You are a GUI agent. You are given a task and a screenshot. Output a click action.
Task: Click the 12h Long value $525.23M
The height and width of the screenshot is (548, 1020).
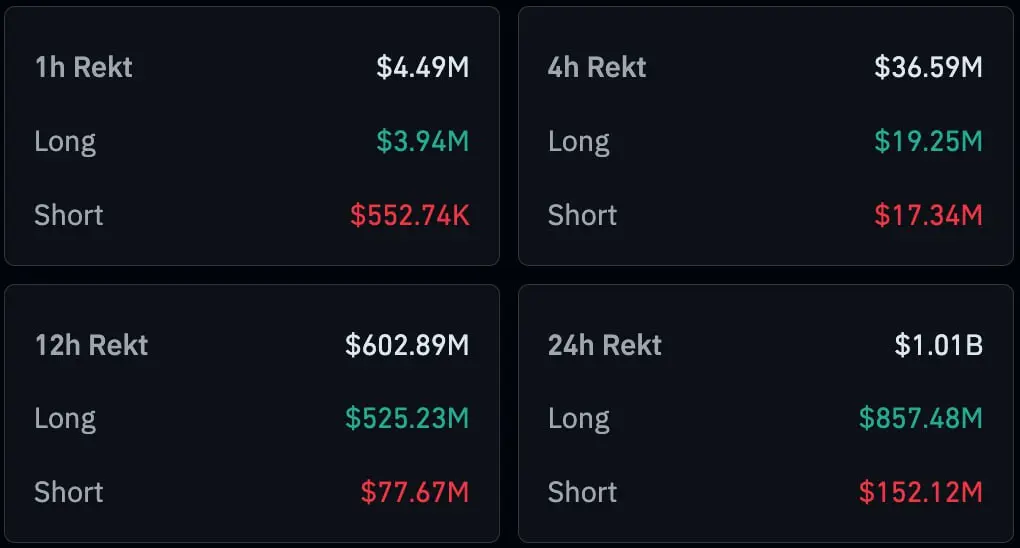[407, 418]
